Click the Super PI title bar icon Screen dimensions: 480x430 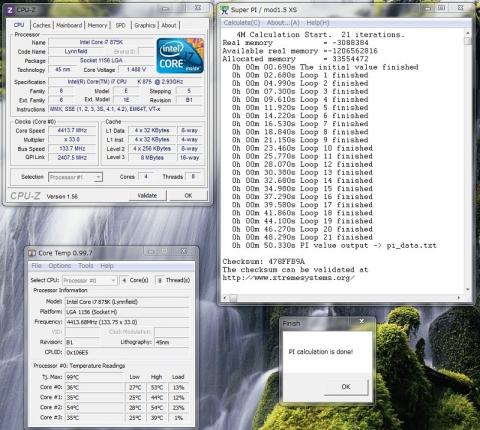pyautogui.click(x=225, y=10)
